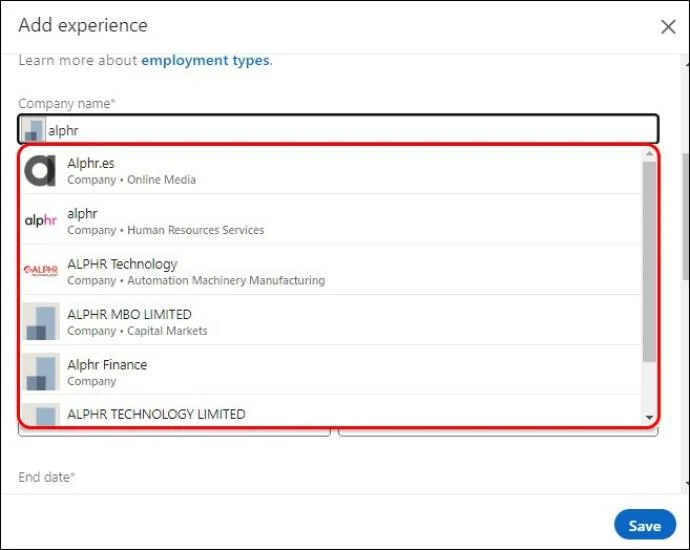
Task: Click the ALPHR TECHNOLOGY LIMITED placeholder logo
Action: click(40, 414)
